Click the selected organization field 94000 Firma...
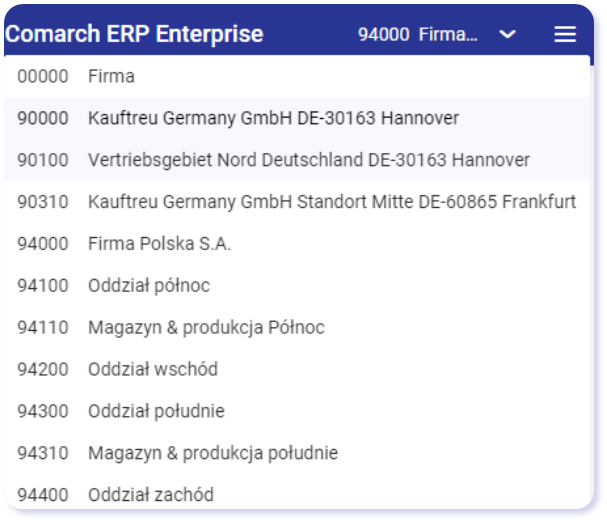This screenshot has height=522, width=607. click(417, 34)
